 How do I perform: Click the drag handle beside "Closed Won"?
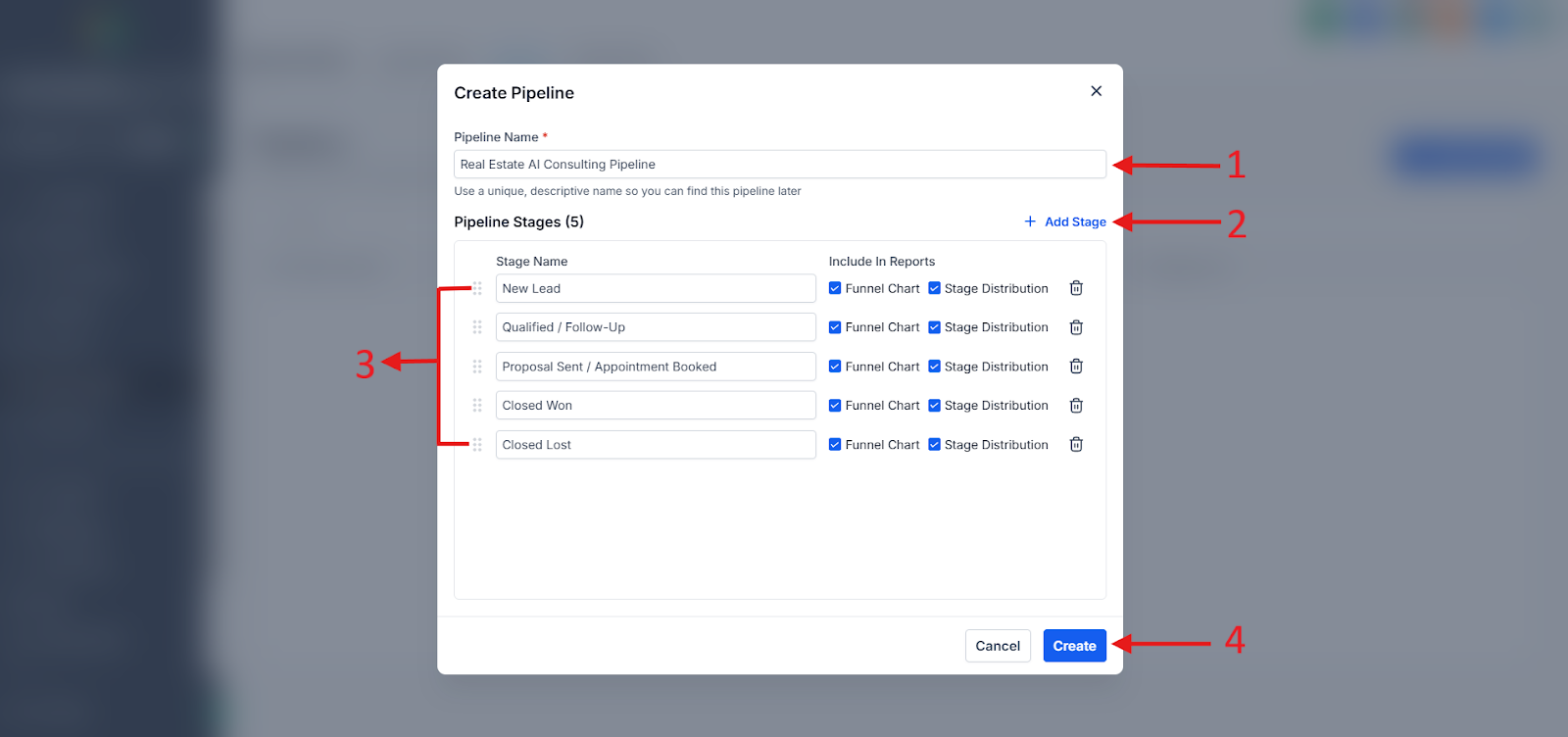click(477, 405)
